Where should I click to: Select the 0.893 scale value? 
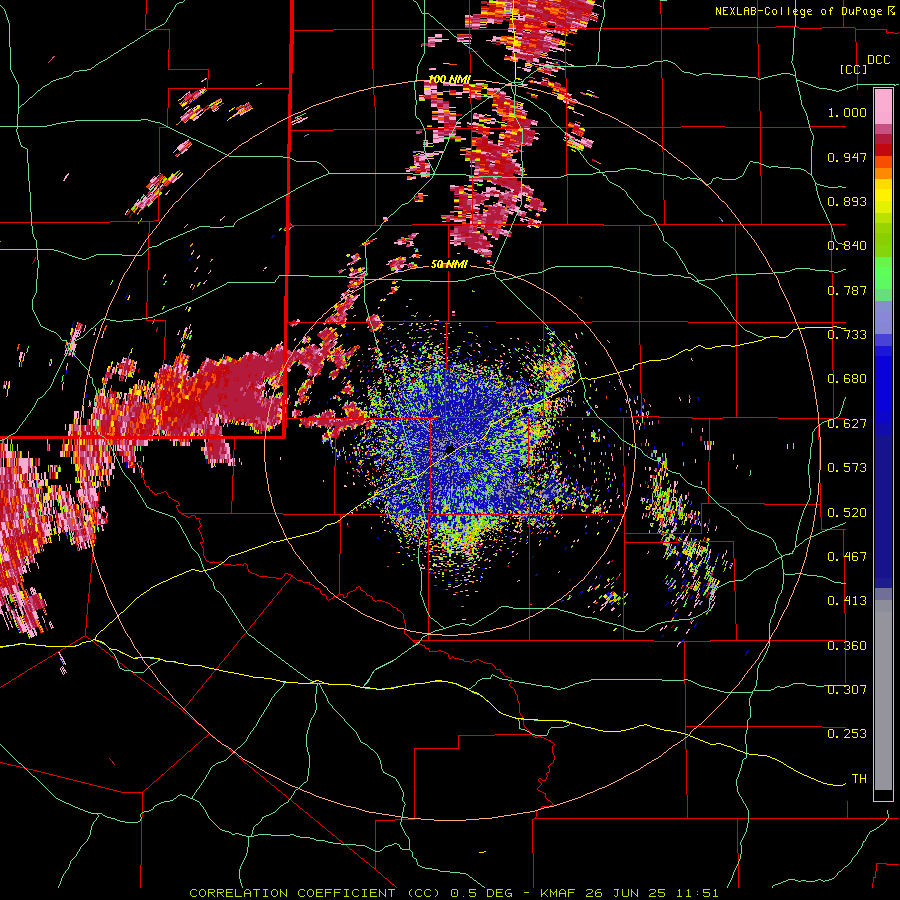(x=847, y=201)
